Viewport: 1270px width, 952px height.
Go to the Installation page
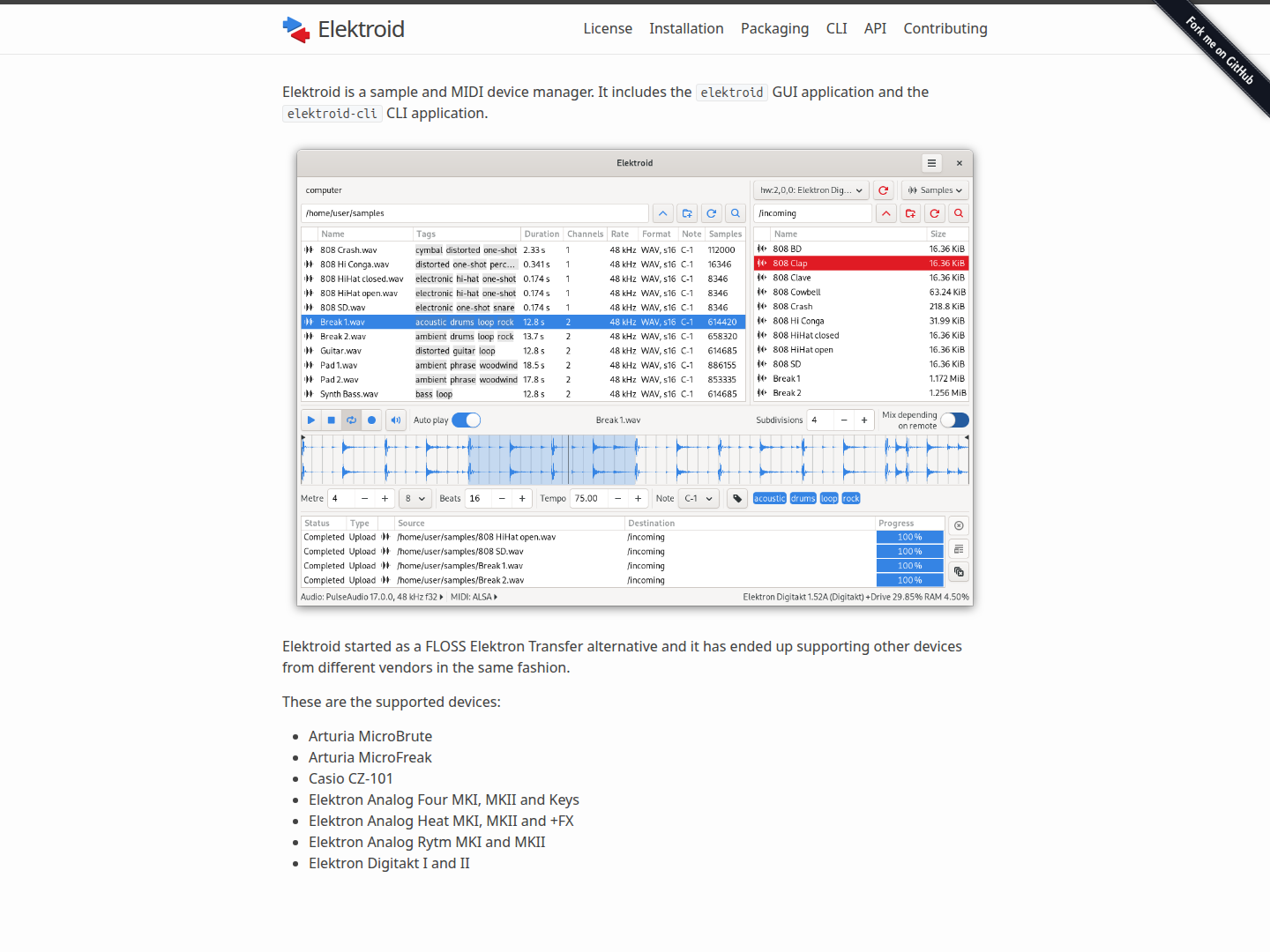[x=686, y=29]
